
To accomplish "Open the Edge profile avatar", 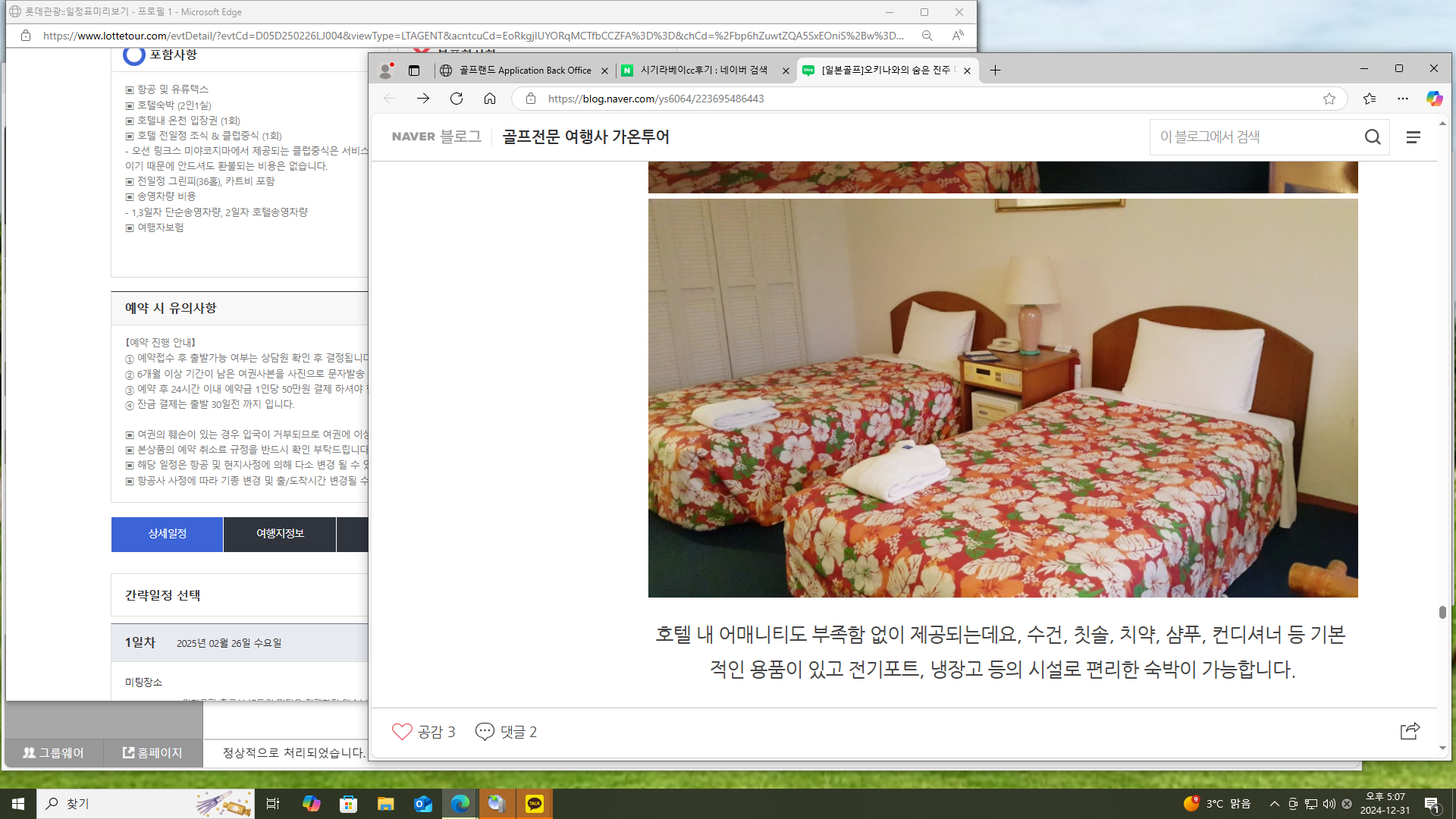I will point(386,71).
